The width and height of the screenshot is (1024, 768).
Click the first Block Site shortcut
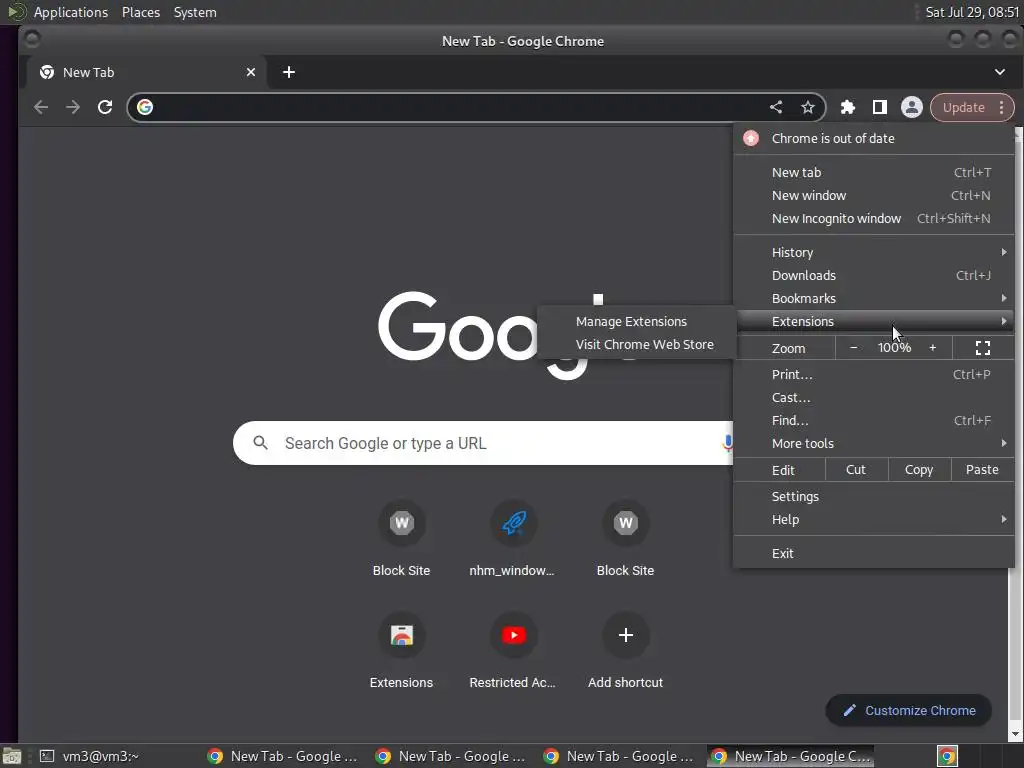402,523
